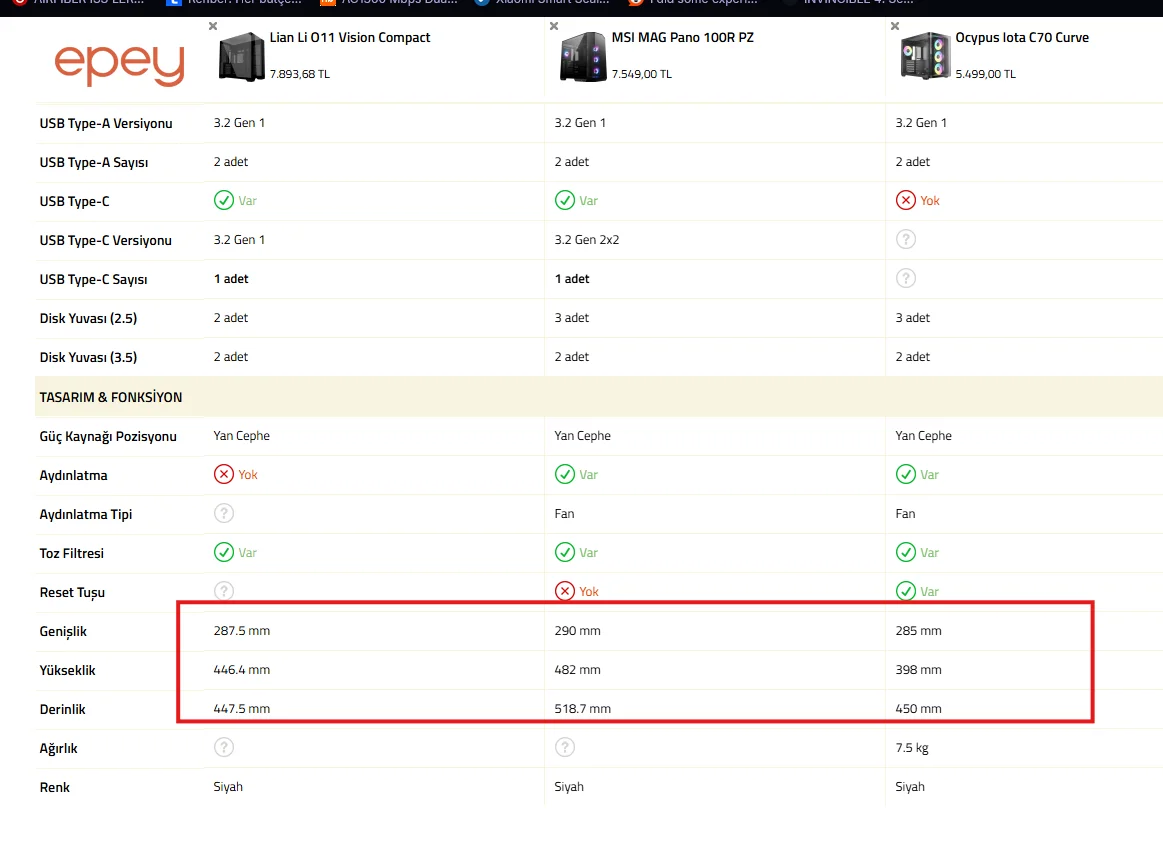
Task: Open the MSI MAG Pano 100R PZ title link
Action: click(x=682, y=38)
